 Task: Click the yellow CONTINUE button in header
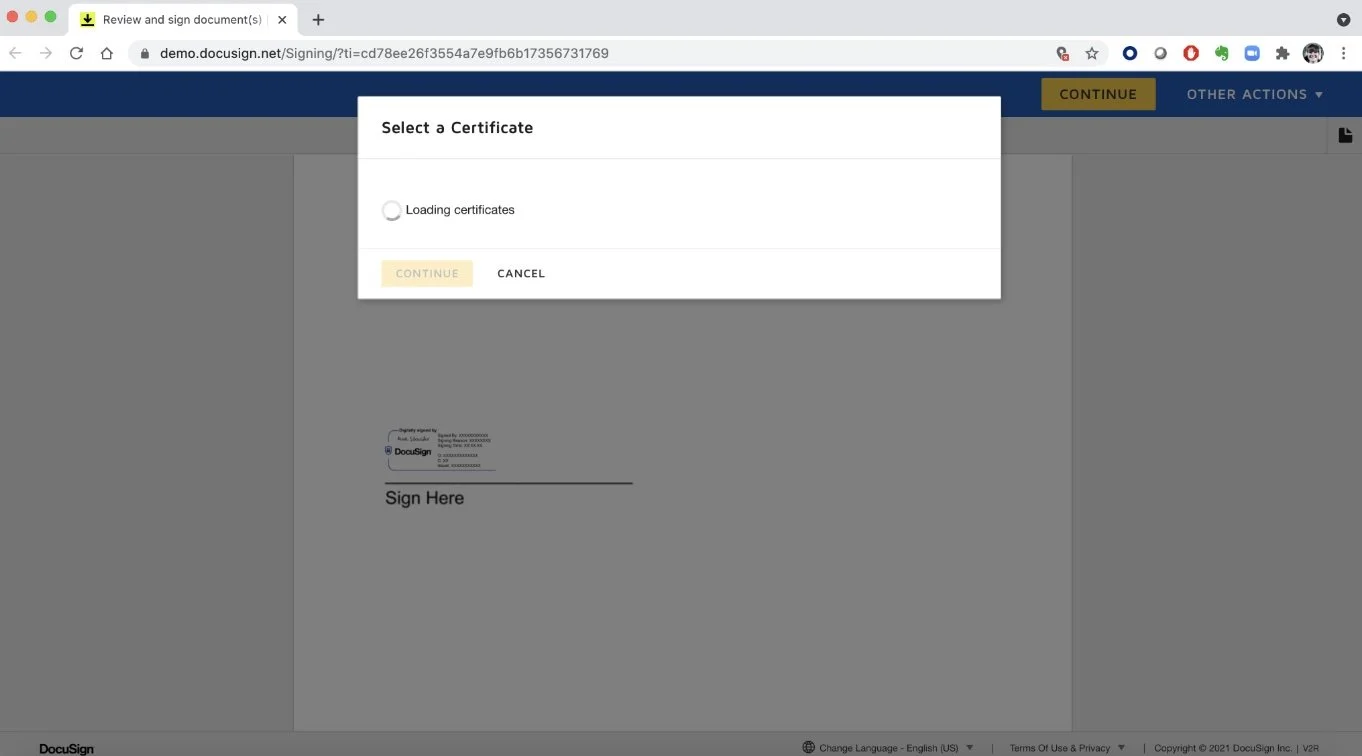pyautogui.click(x=1098, y=94)
